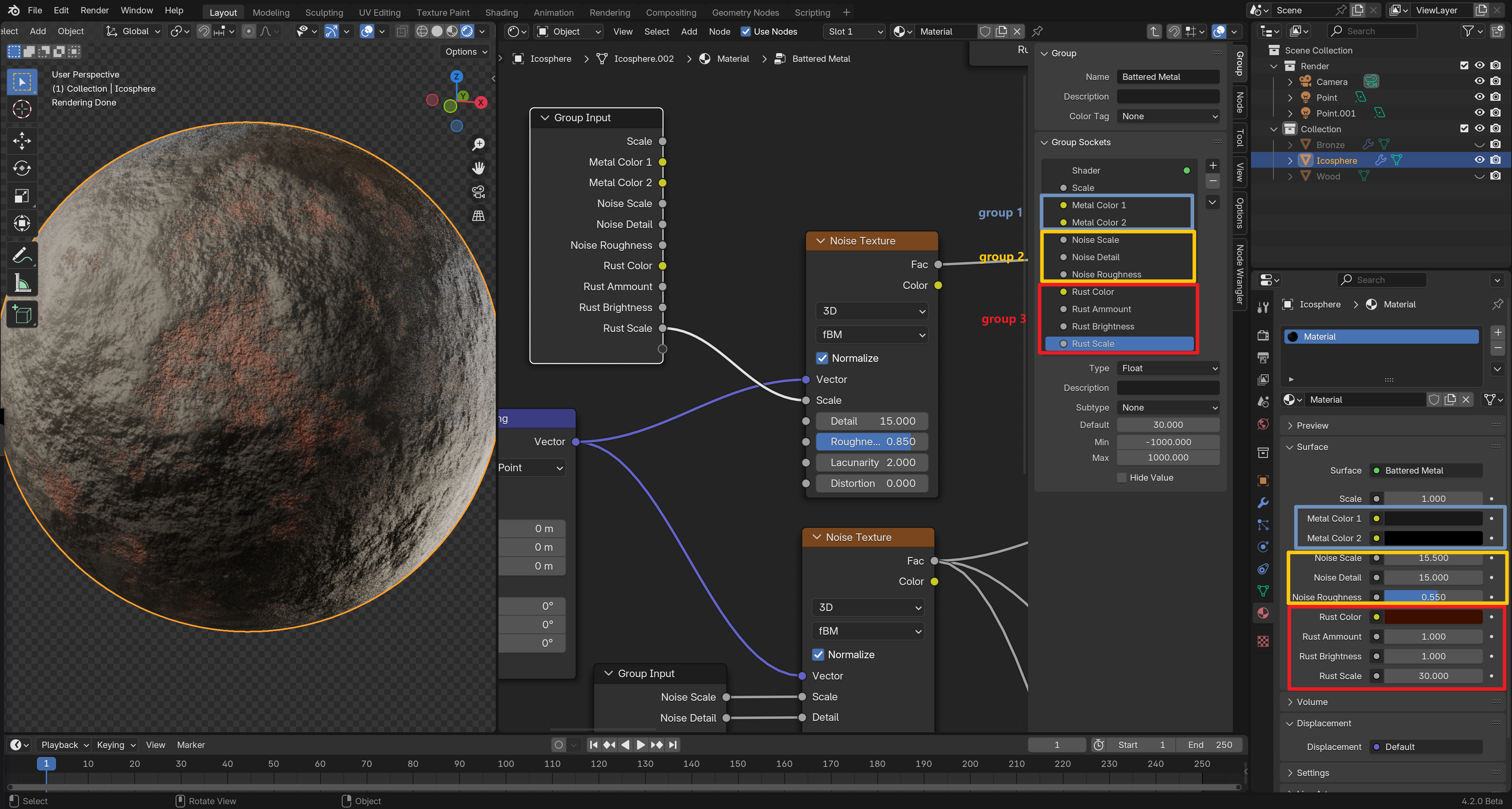Toggle Normalize on upper Noise Texture
Screen dimensions: 1512x809
(822, 359)
